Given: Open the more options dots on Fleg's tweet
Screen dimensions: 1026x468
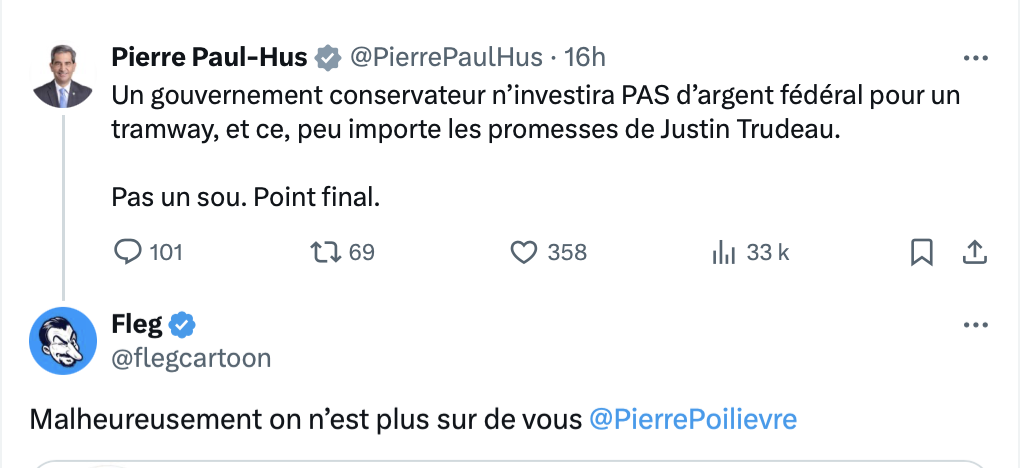Looking at the screenshot, I should [976, 325].
